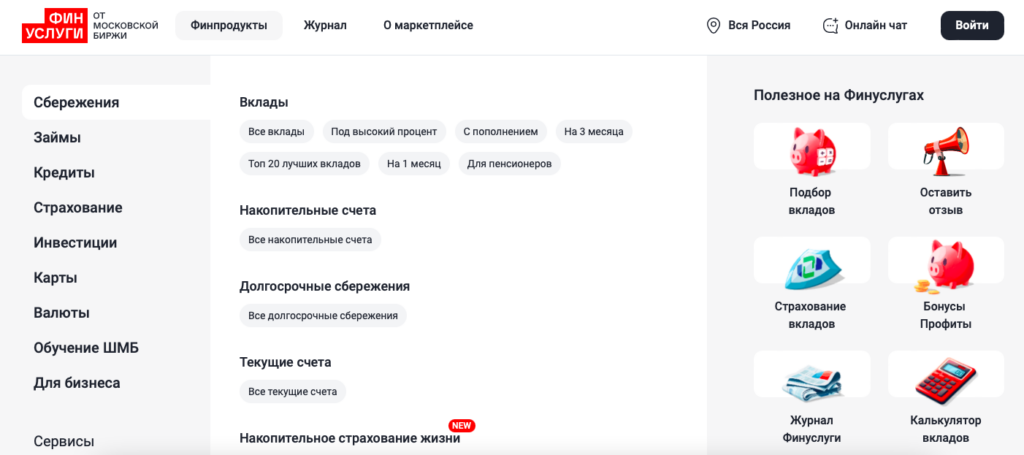Select the Займы category in sidebar
Screen dimensions: 1024x455
click(x=57, y=138)
